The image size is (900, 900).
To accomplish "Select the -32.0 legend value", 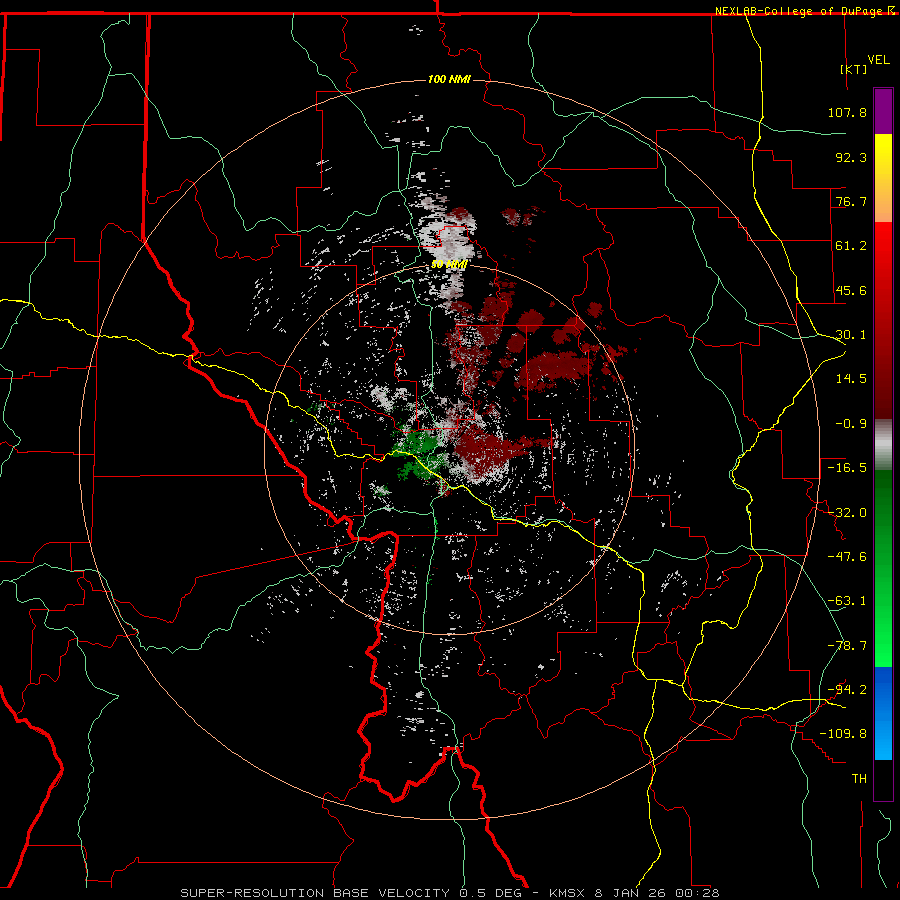I will [x=847, y=513].
